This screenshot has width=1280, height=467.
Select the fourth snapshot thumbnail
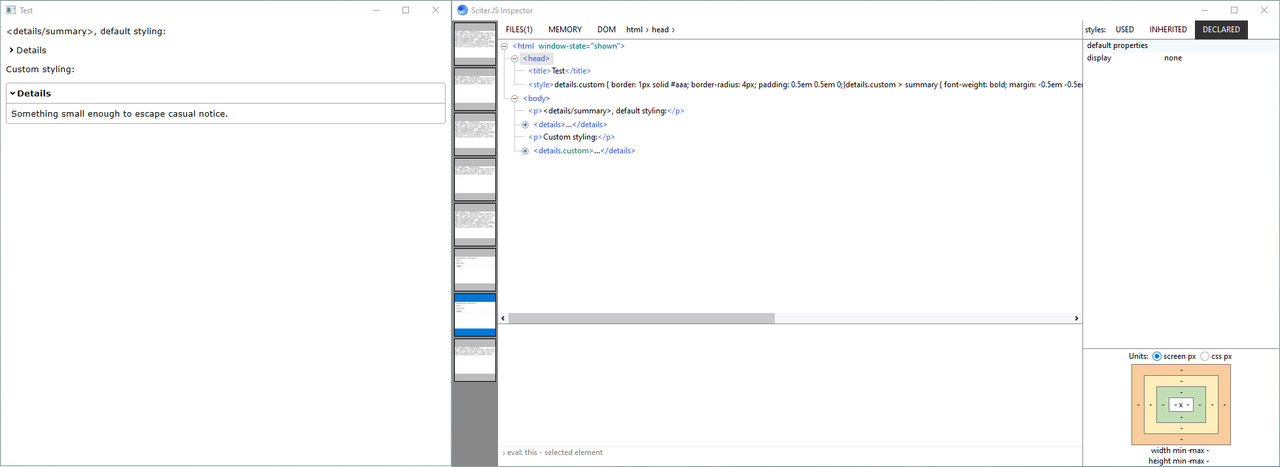click(x=475, y=179)
